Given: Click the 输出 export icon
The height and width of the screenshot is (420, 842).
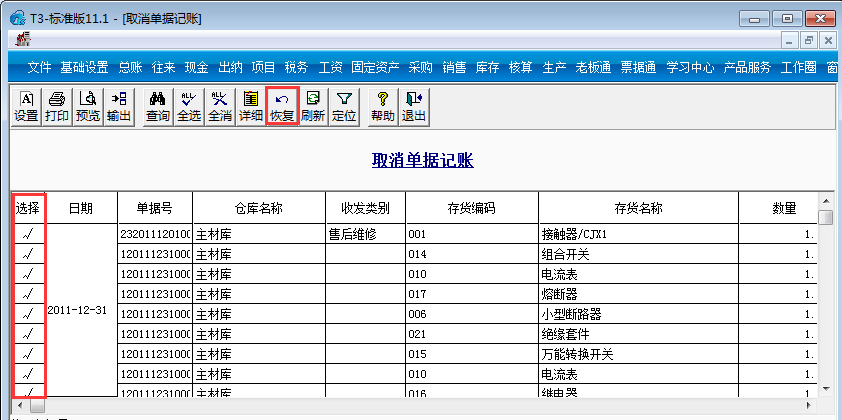Looking at the screenshot, I should [x=119, y=107].
